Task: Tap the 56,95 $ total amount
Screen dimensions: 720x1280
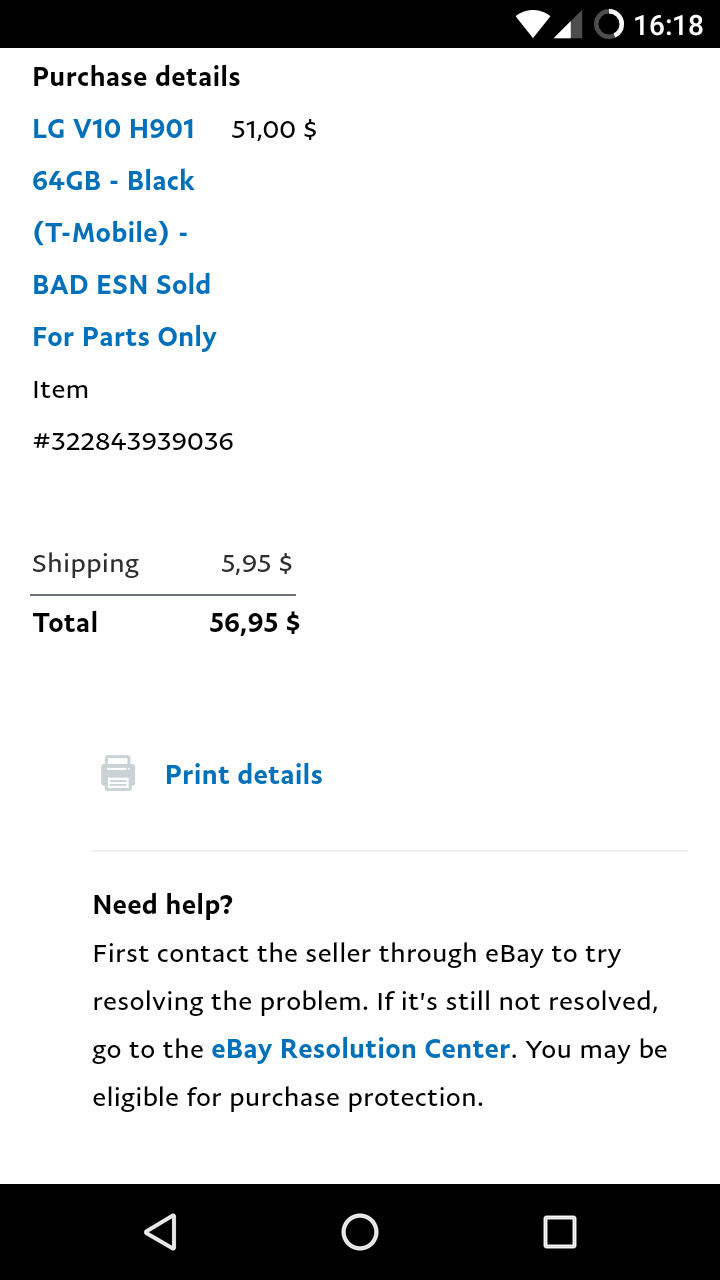Action: 254,623
